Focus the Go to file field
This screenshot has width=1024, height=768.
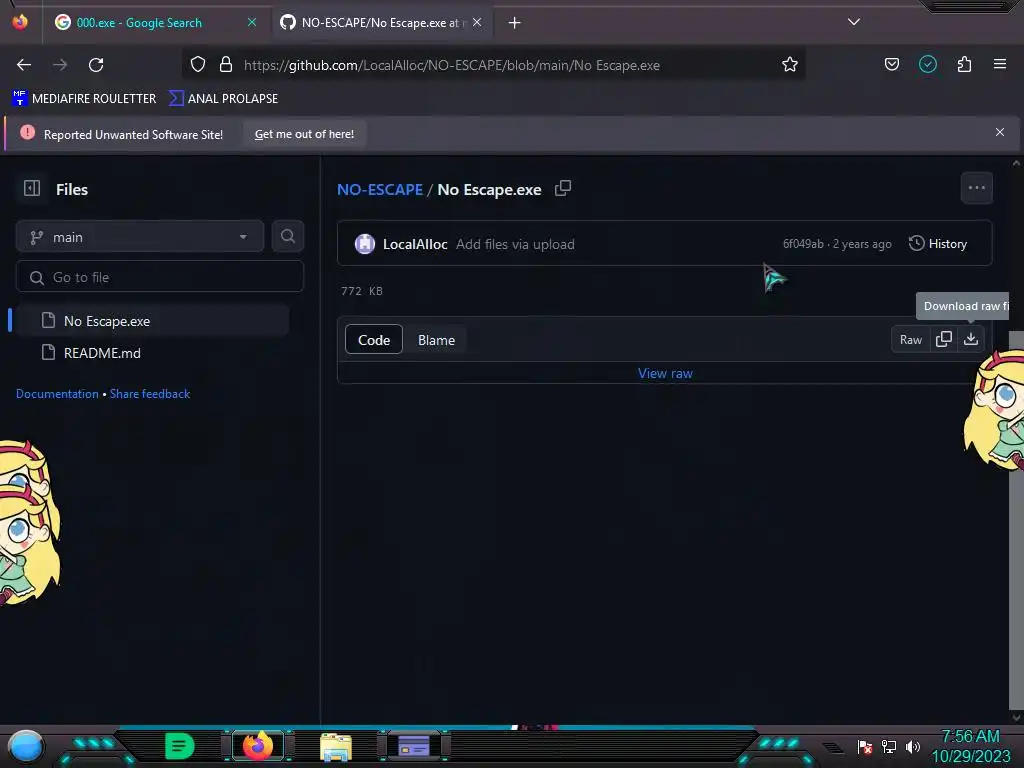pyautogui.click(x=160, y=277)
